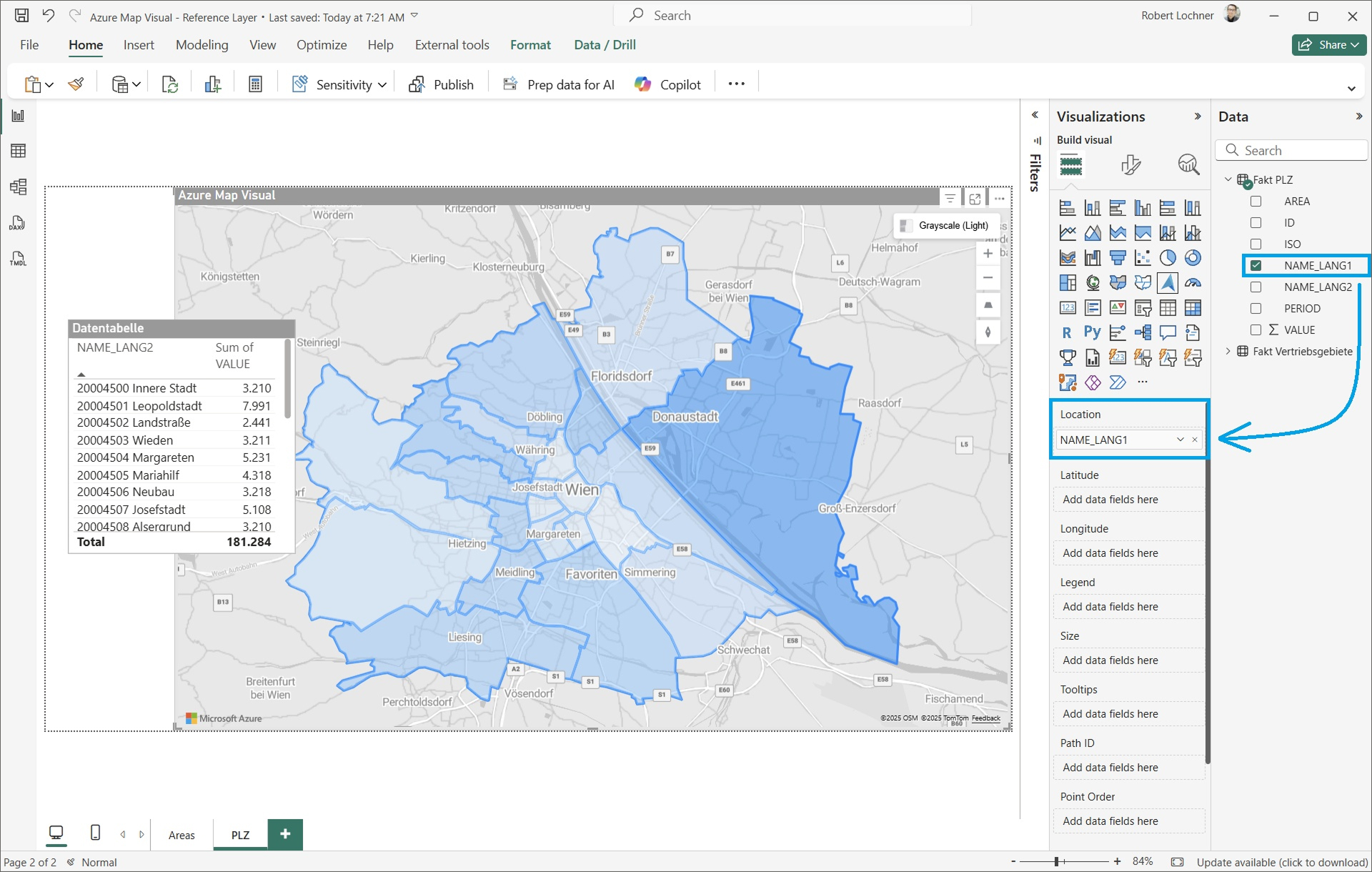Select the pie chart visual

coord(1168,258)
